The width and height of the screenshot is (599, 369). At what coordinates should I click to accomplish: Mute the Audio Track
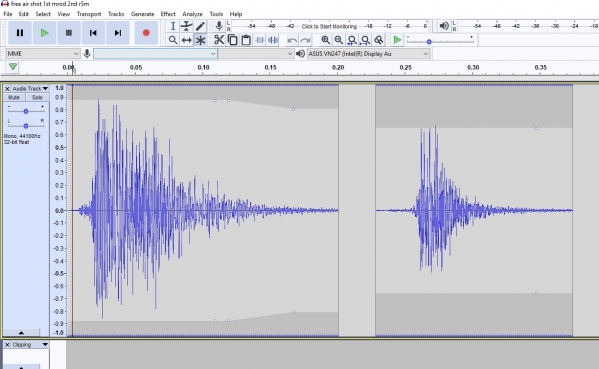click(14, 97)
